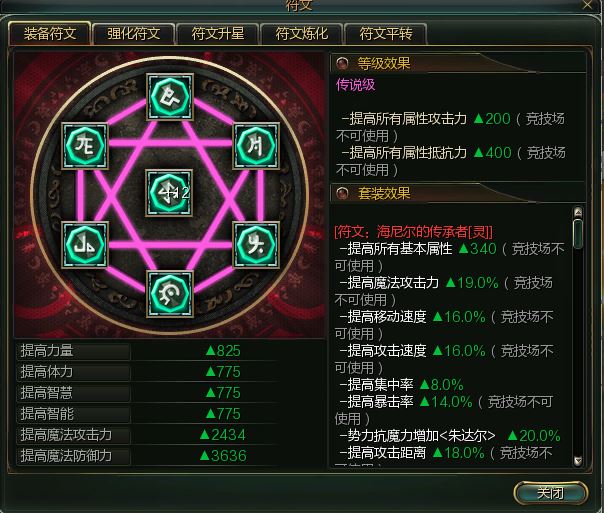
Task: Switch to the 符文平转 tab
Action: tap(386, 34)
